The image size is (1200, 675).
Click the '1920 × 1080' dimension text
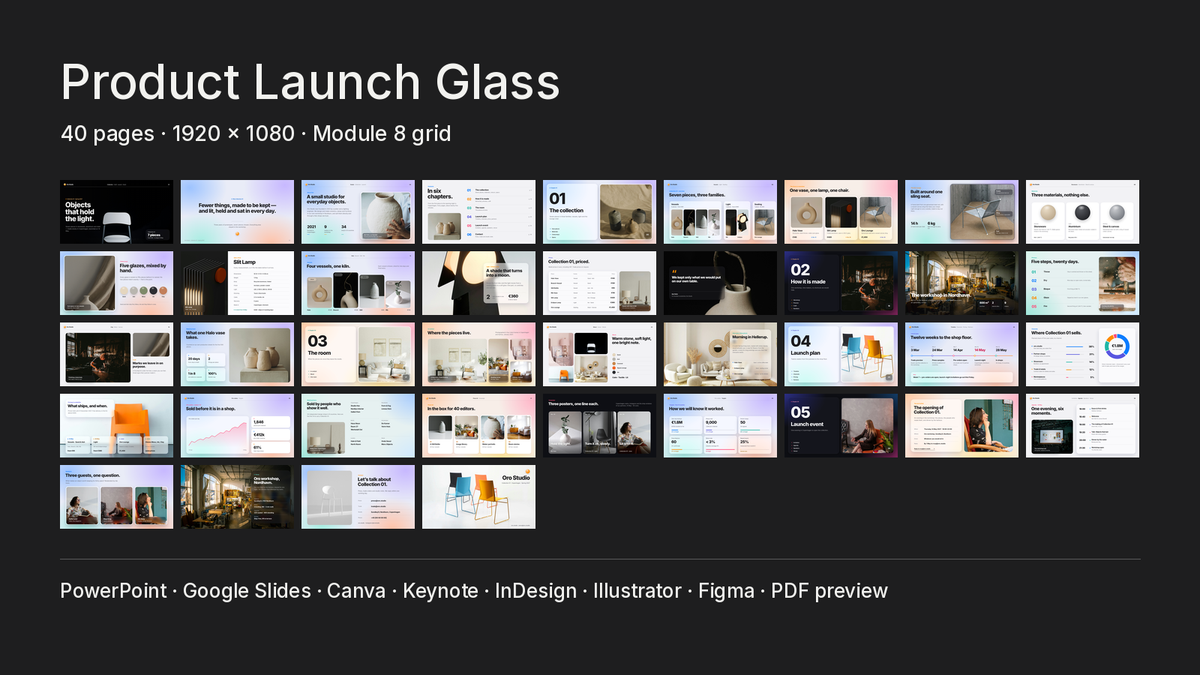pyautogui.click(x=233, y=133)
